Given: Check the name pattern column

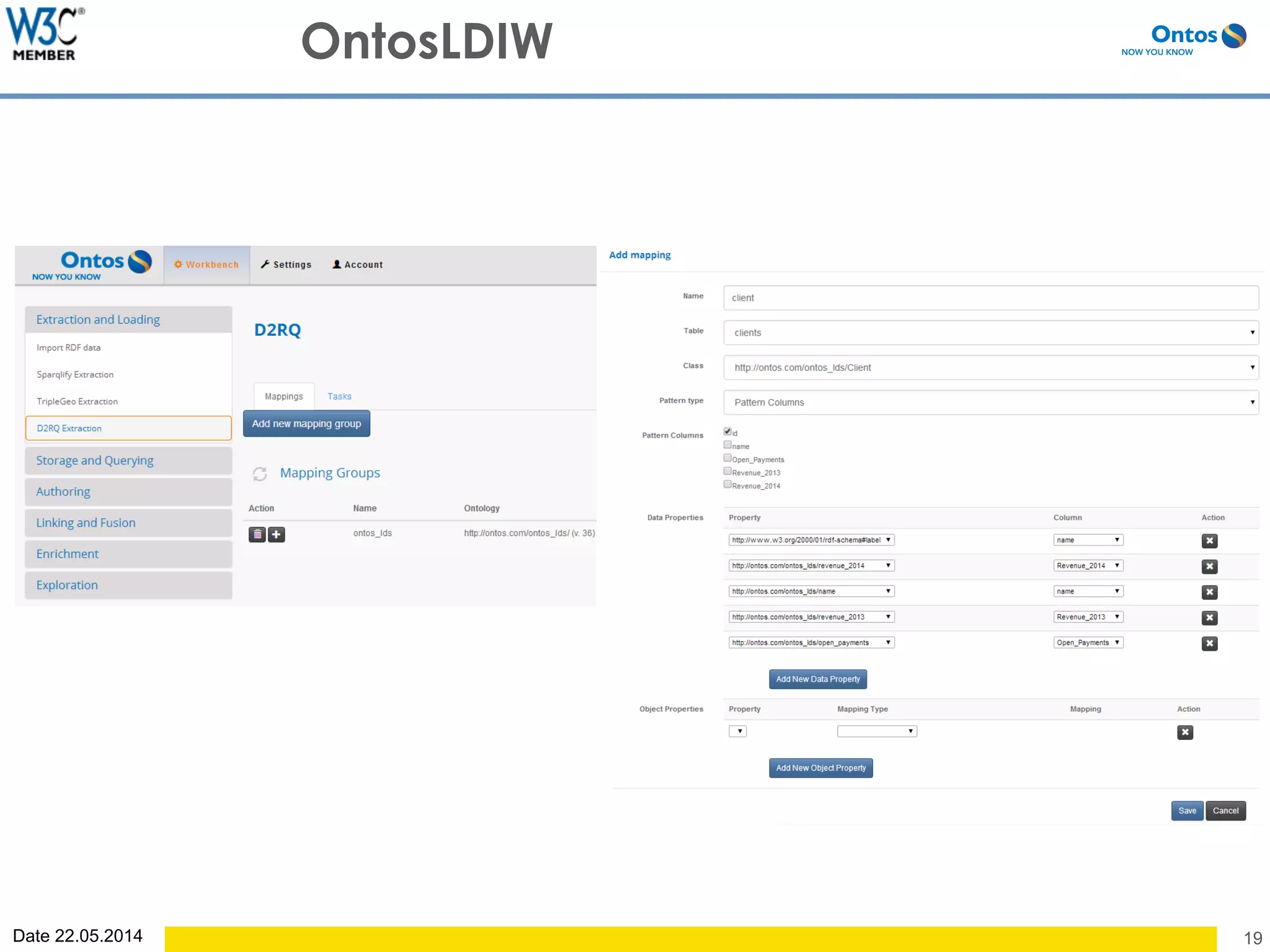Looking at the screenshot, I should pyautogui.click(x=727, y=444).
